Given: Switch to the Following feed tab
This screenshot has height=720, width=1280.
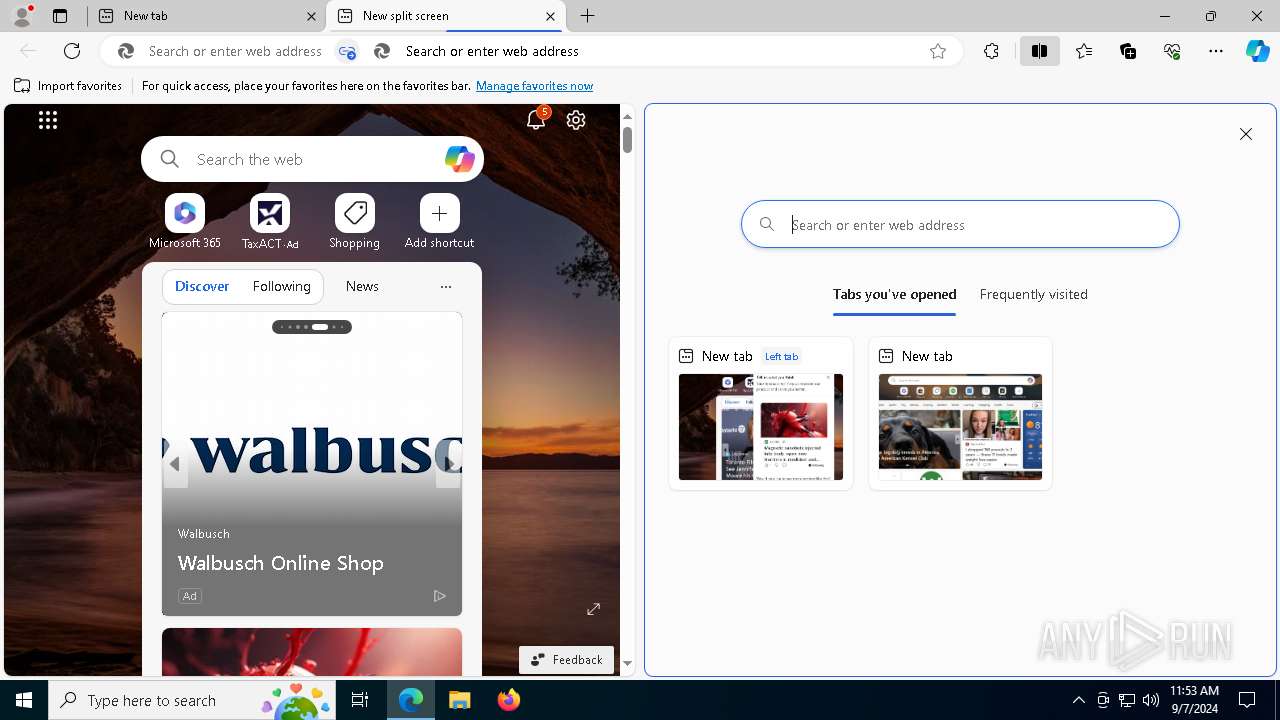Looking at the screenshot, I should (x=282, y=286).
